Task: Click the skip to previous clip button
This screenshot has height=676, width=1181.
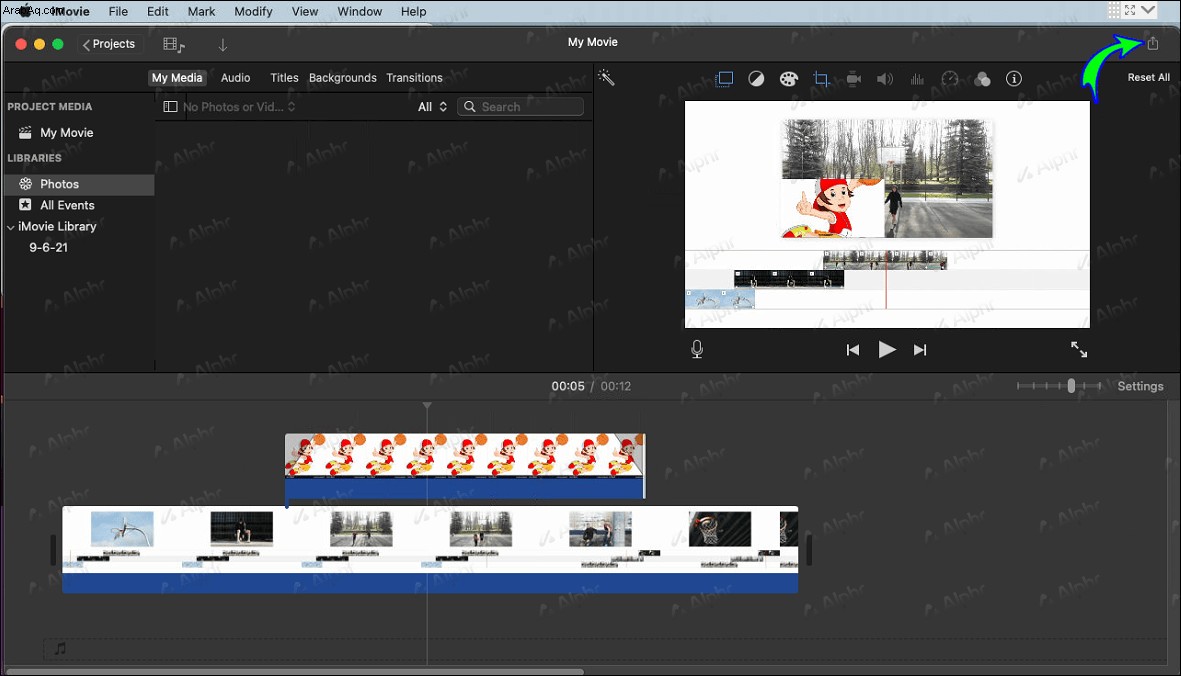Action: pyautogui.click(x=853, y=350)
